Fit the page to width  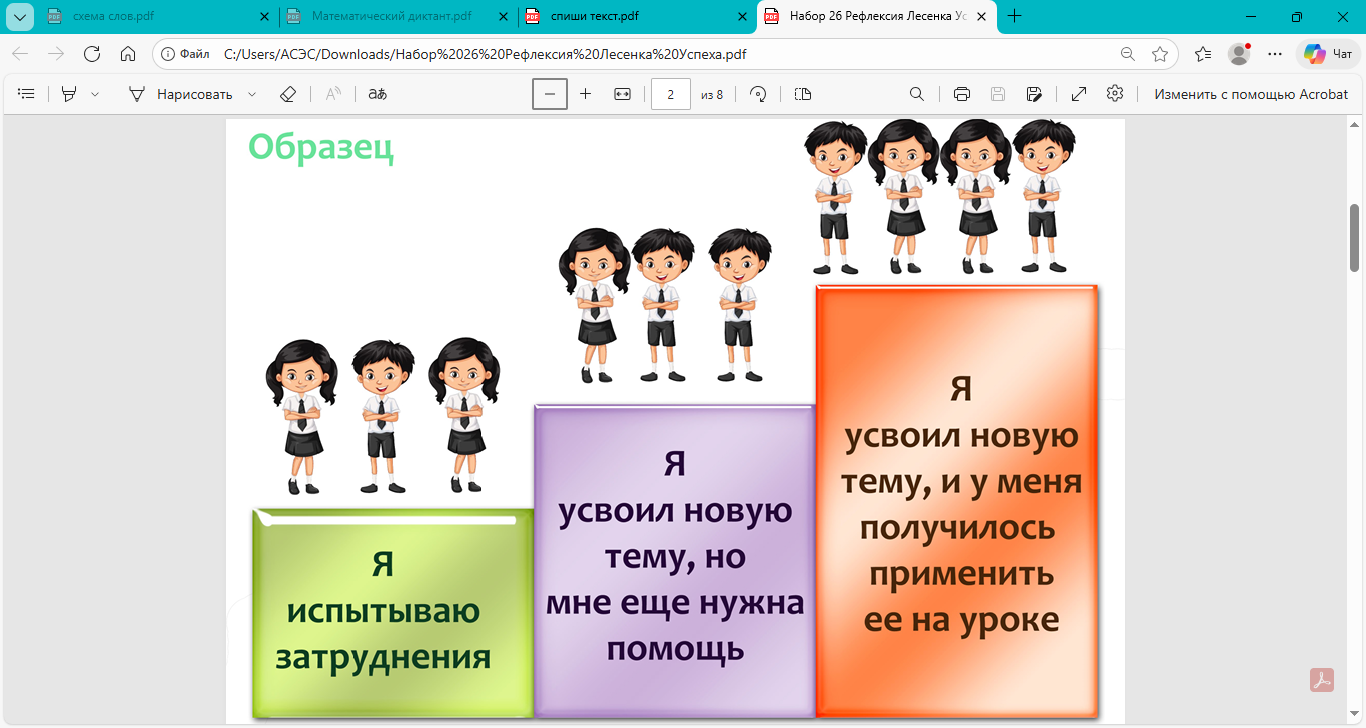[622, 94]
